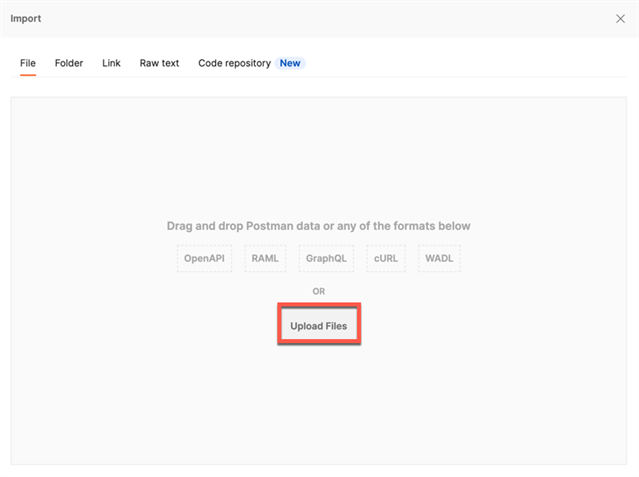The width and height of the screenshot is (639, 477).
Task: Open the Code repository tab
Action: [234, 63]
